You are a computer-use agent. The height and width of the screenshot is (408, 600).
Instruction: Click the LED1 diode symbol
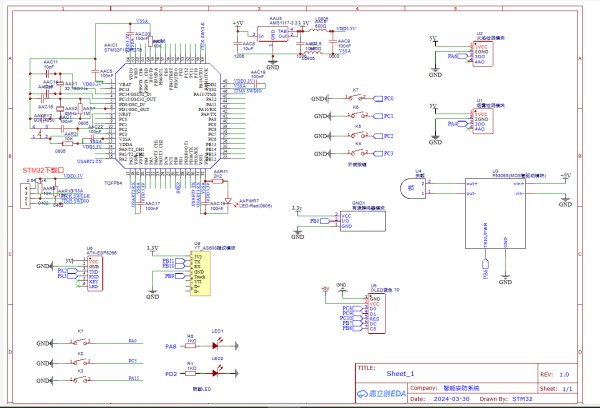click(x=216, y=345)
